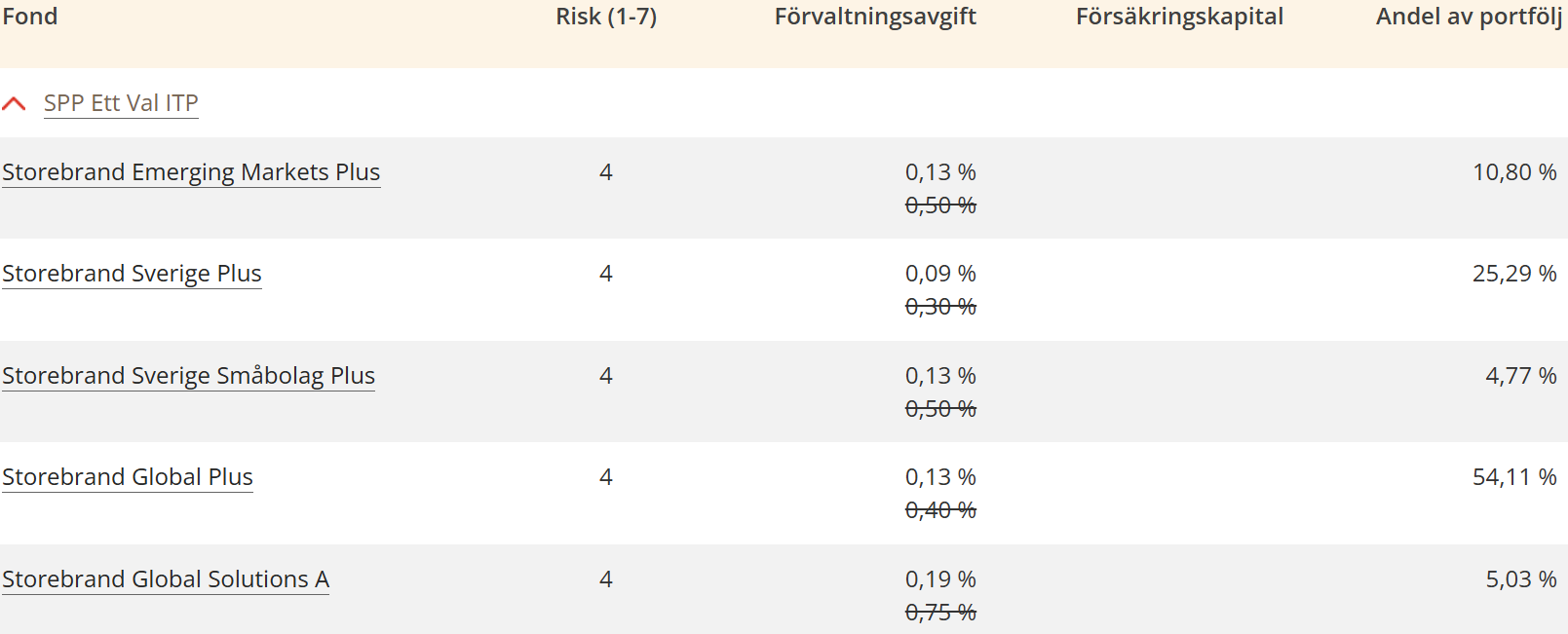Open Storebrand Global Solutions A fund
1568x634 pixels.
pyautogui.click(x=166, y=579)
